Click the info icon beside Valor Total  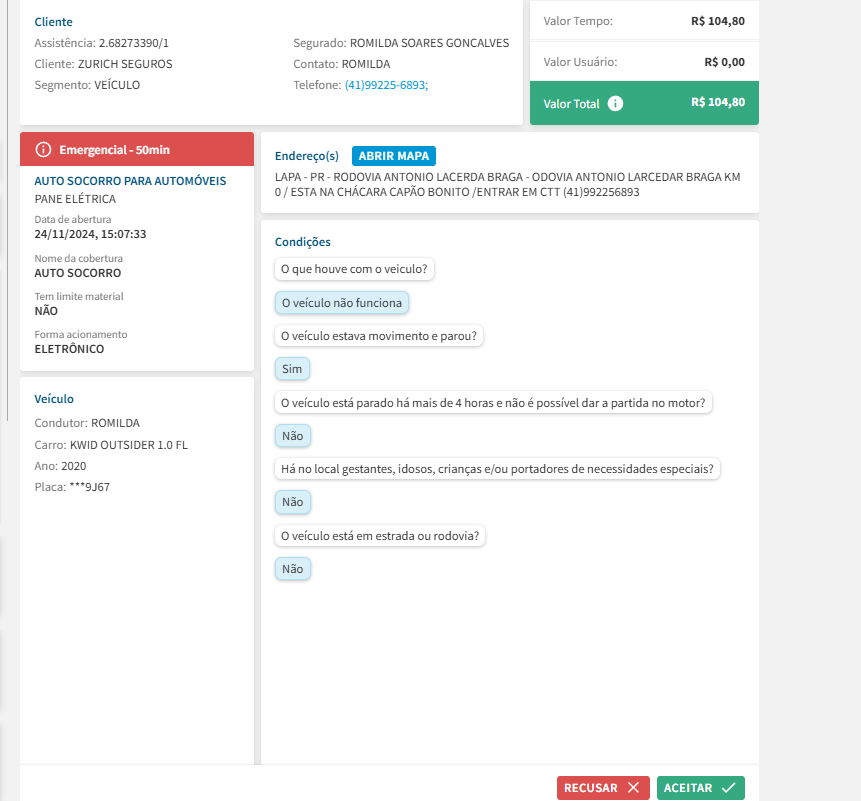[615, 103]
